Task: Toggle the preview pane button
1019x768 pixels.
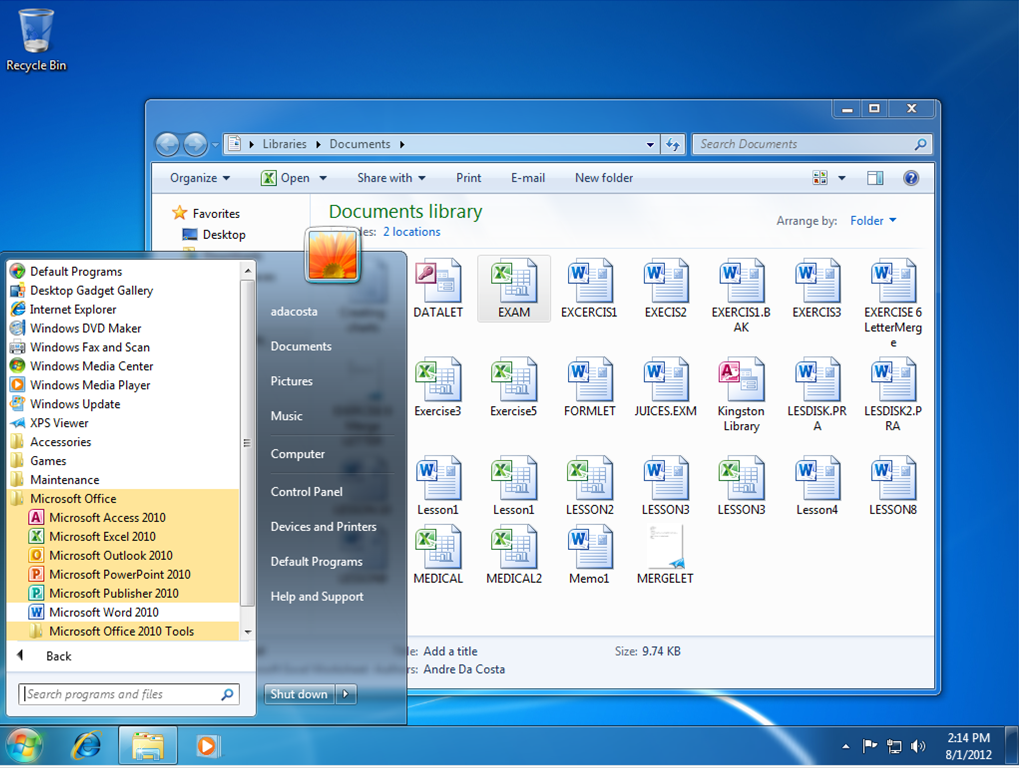Action: (x=875, y=178)
